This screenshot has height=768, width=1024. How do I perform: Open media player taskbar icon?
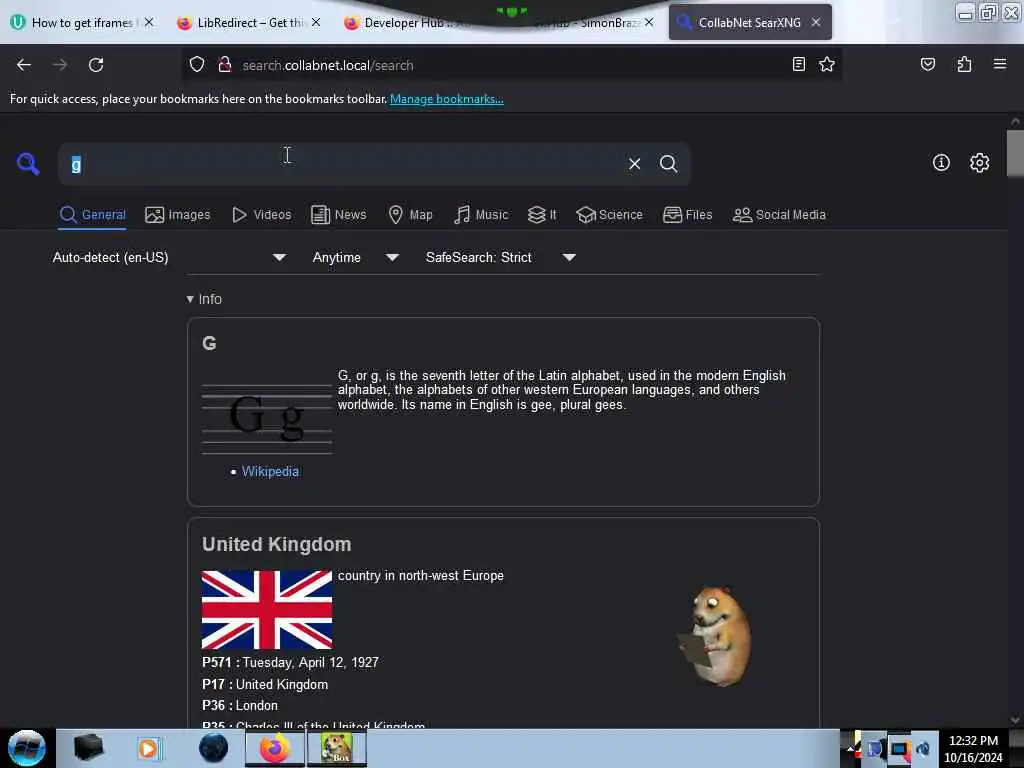click(148, 748)
